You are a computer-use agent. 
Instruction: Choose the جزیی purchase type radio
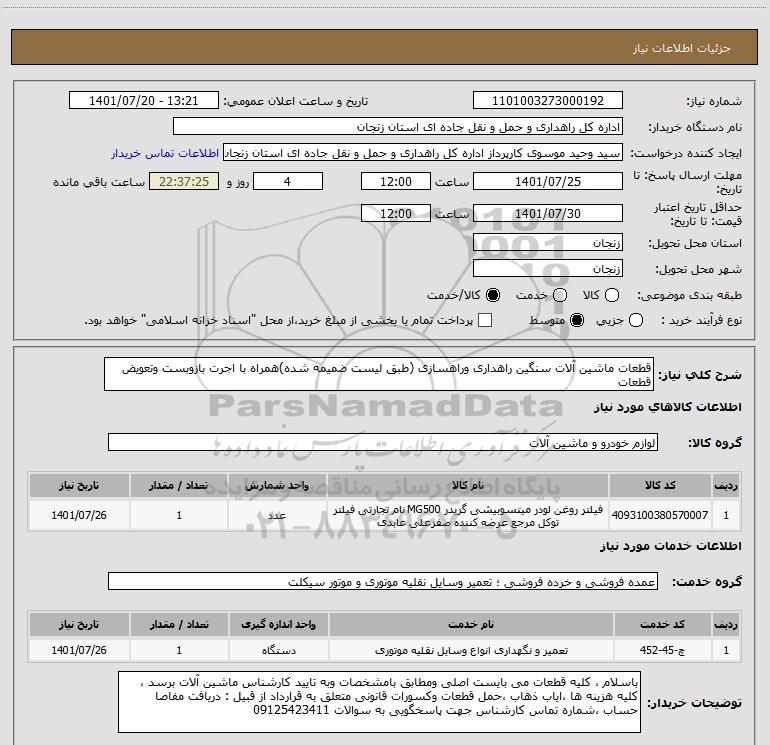tap(636, 321)
